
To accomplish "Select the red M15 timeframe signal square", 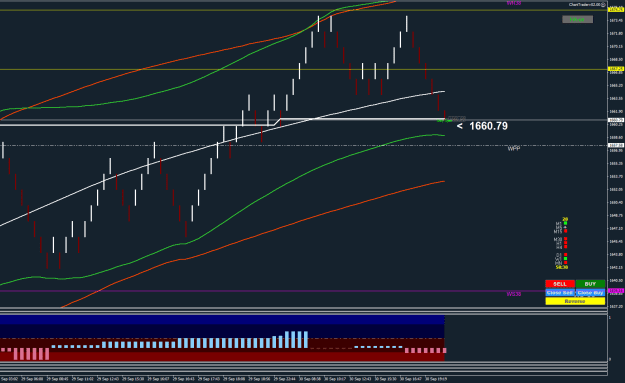I will coord(566,231).
